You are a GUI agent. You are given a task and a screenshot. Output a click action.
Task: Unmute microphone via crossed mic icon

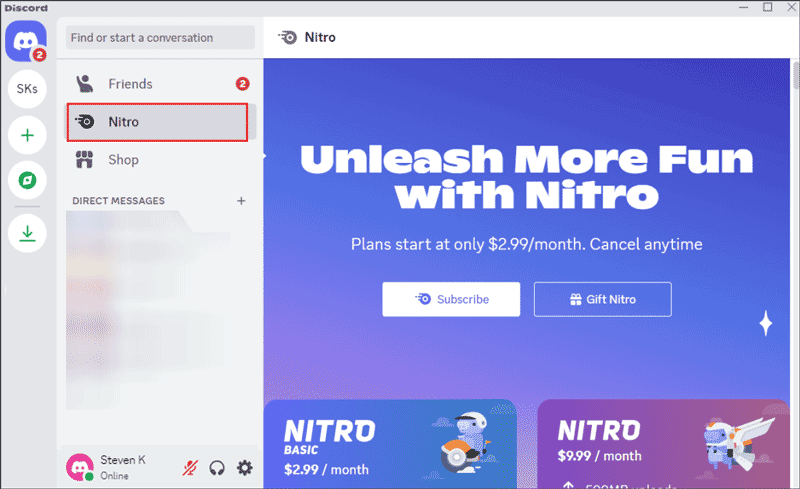(190, 468)
